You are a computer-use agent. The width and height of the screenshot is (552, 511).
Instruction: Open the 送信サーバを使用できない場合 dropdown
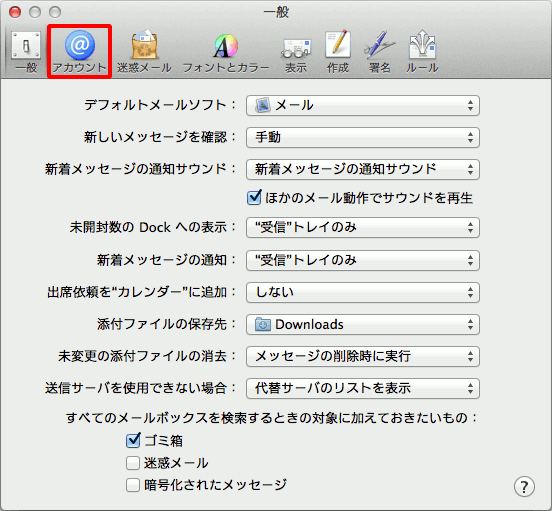pyautogui.click(x=363, y=388)
